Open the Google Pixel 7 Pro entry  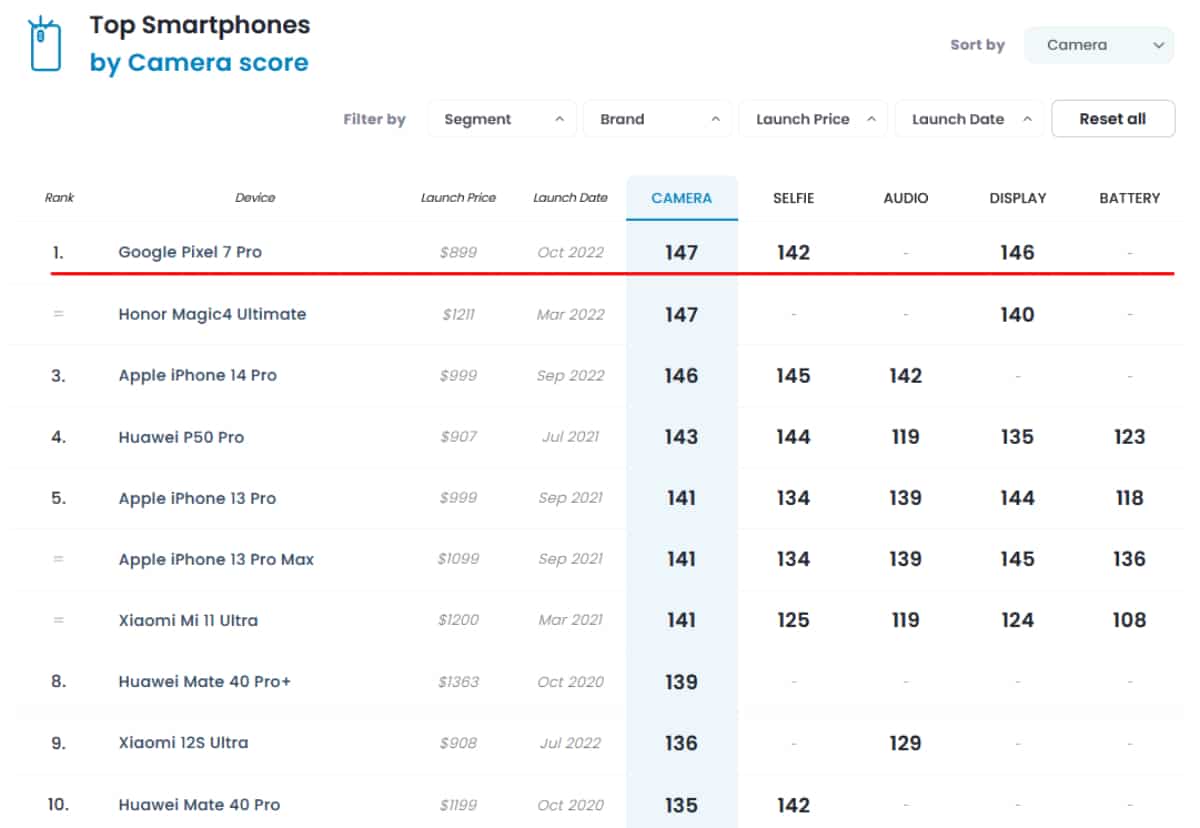tap(190, 252)
